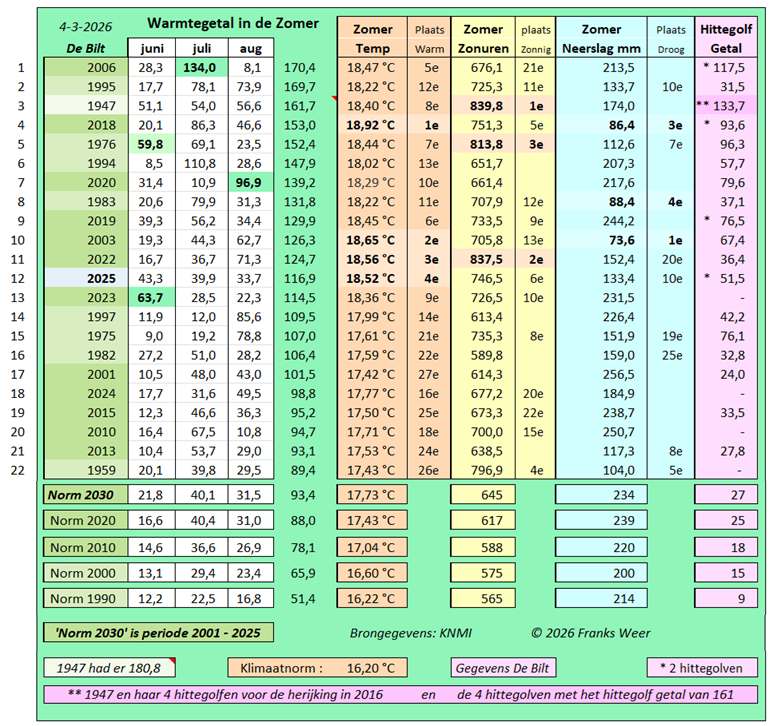Select the '* 2 hittegolven' legend box
Image resolution: width=778 pixels, height=726 pixels.
(701, 668)
